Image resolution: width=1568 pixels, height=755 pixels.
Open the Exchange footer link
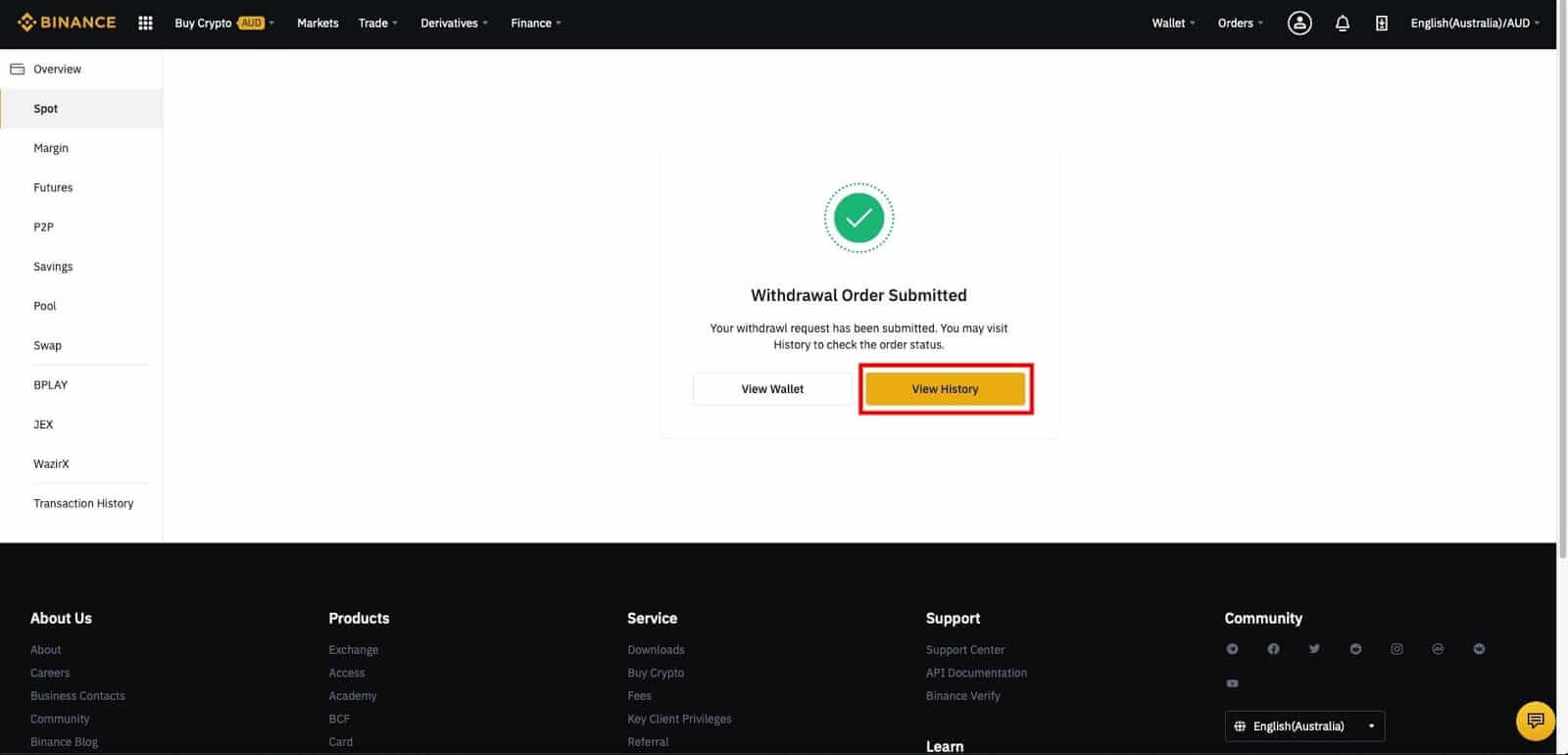point(354,649)
